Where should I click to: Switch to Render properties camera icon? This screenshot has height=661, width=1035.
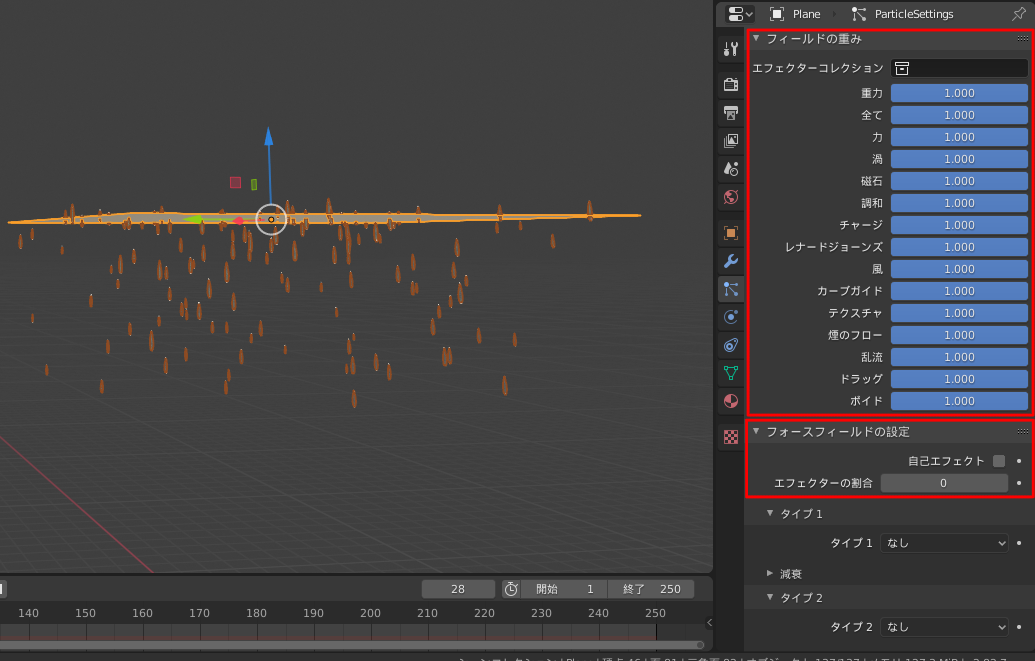click(x=730, y=84)
